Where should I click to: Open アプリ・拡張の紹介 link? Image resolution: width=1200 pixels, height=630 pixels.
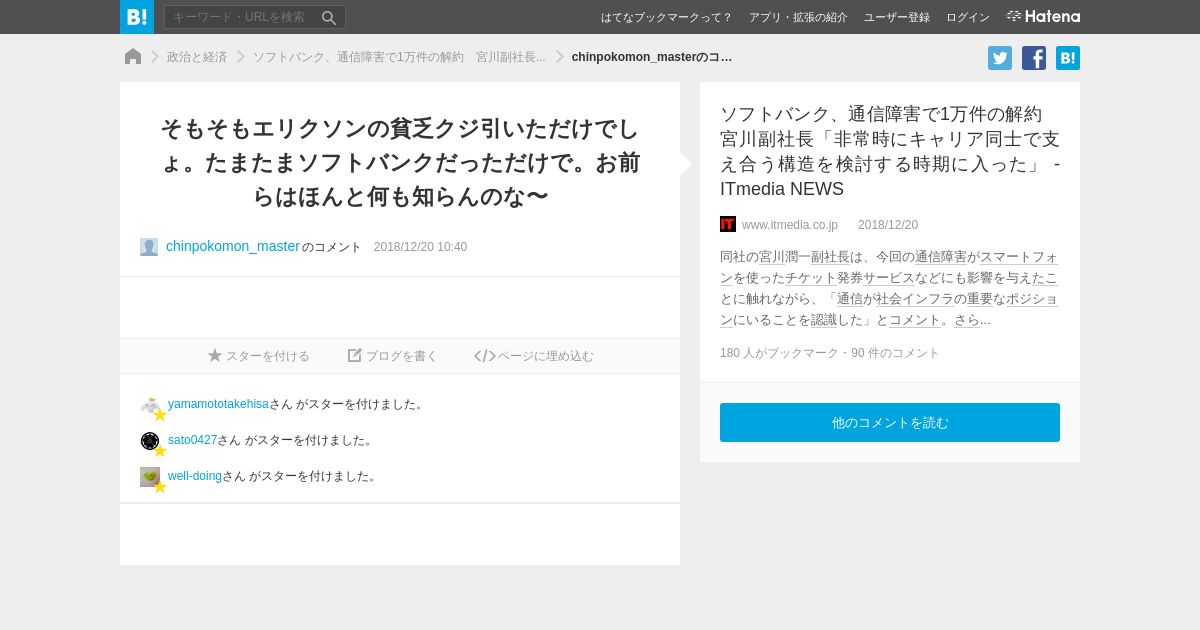[x=798, y=17]
